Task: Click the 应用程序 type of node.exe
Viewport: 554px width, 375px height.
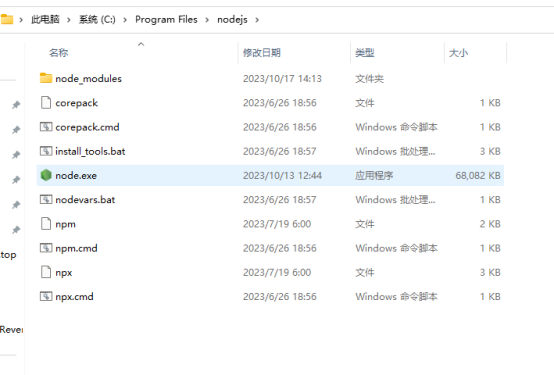Action: pyautogui.click(x=374, y=175)
